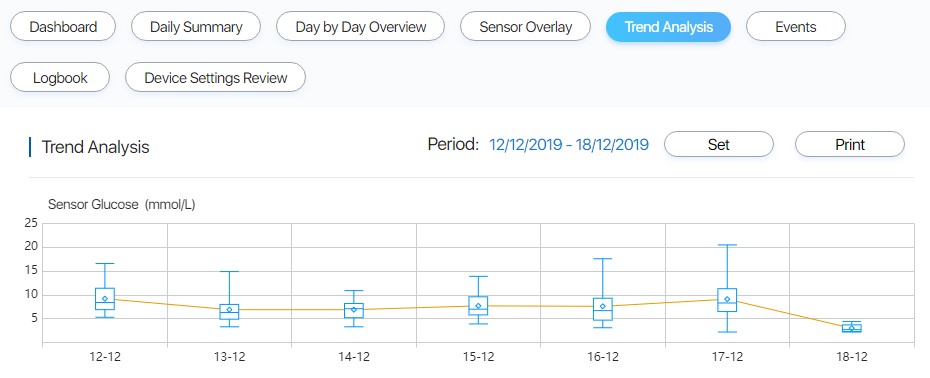Click the Print button
The height and width of the screenshot is (378, 930).
pyautogui.click(x=850, y=144)
